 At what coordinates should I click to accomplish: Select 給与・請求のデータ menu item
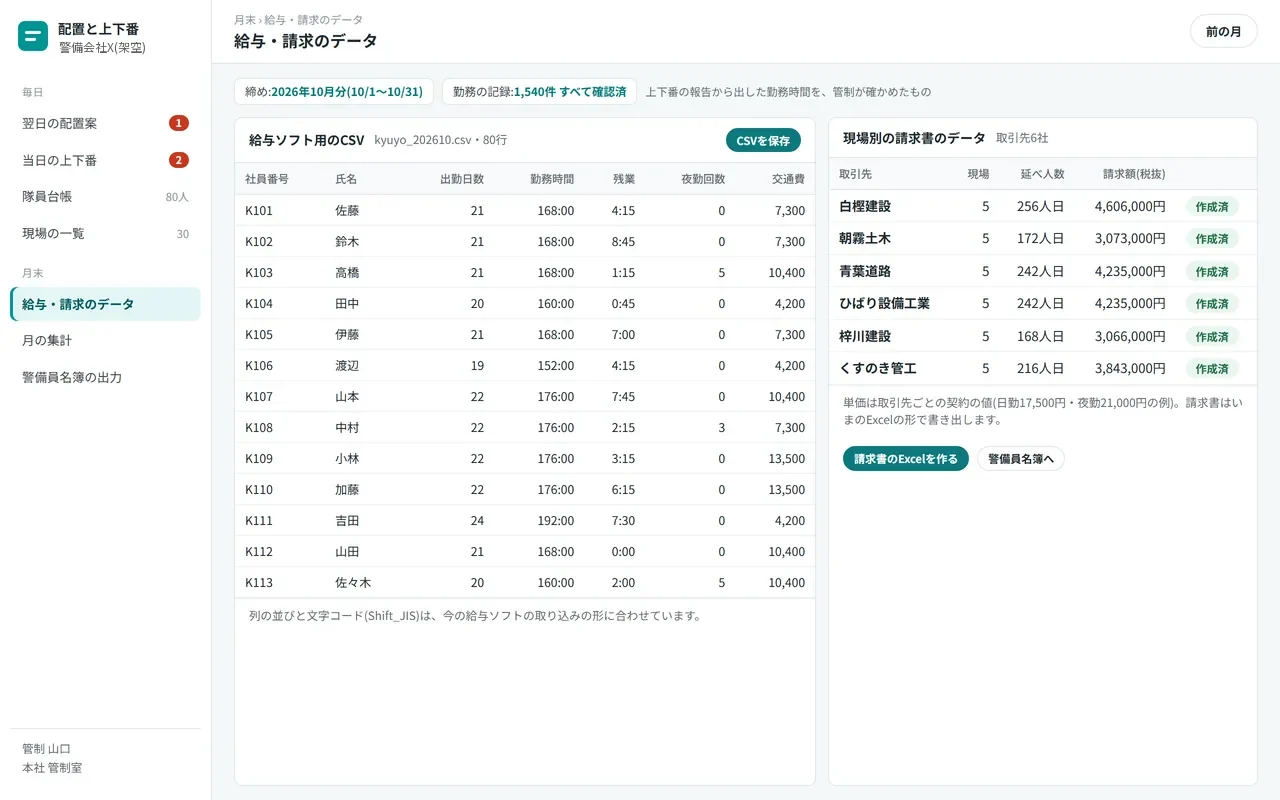pyautogui.click(x=105, y=304)
